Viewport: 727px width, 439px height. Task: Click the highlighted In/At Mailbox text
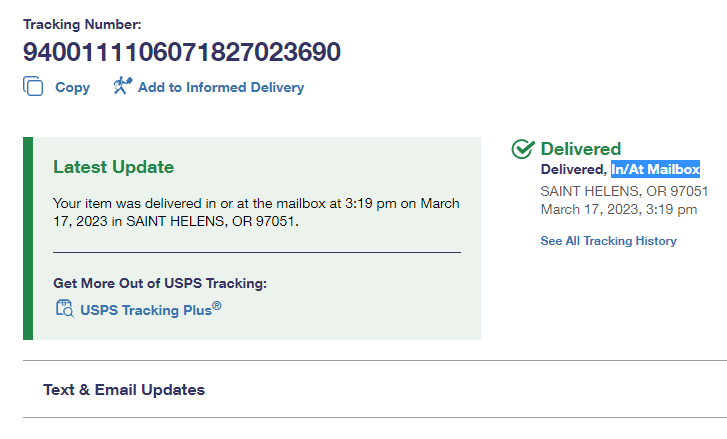(656, 170)
